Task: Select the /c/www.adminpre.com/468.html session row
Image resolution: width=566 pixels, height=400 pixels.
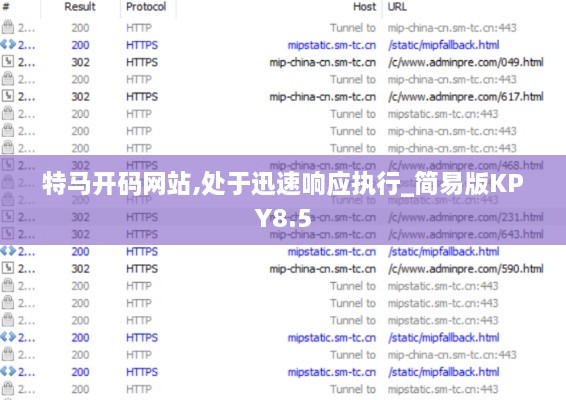Action: pyautogui.click(x=283, y=165)
